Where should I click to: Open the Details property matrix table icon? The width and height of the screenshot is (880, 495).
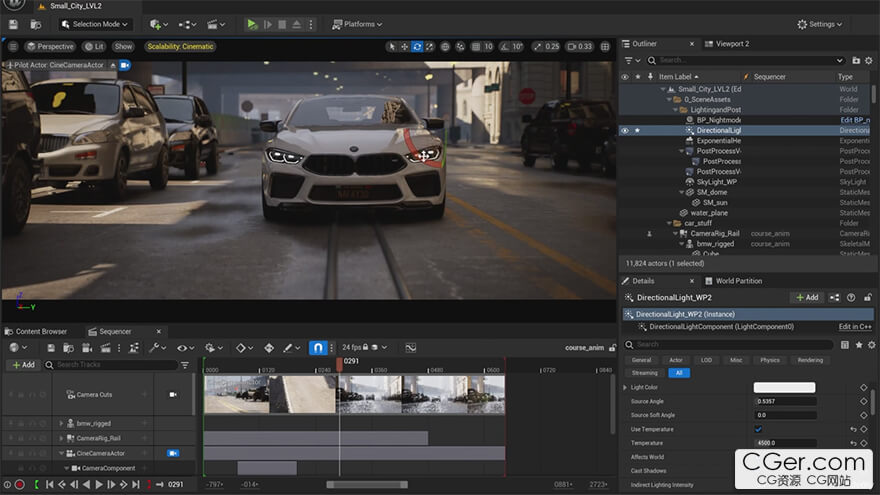coord(845,345)
